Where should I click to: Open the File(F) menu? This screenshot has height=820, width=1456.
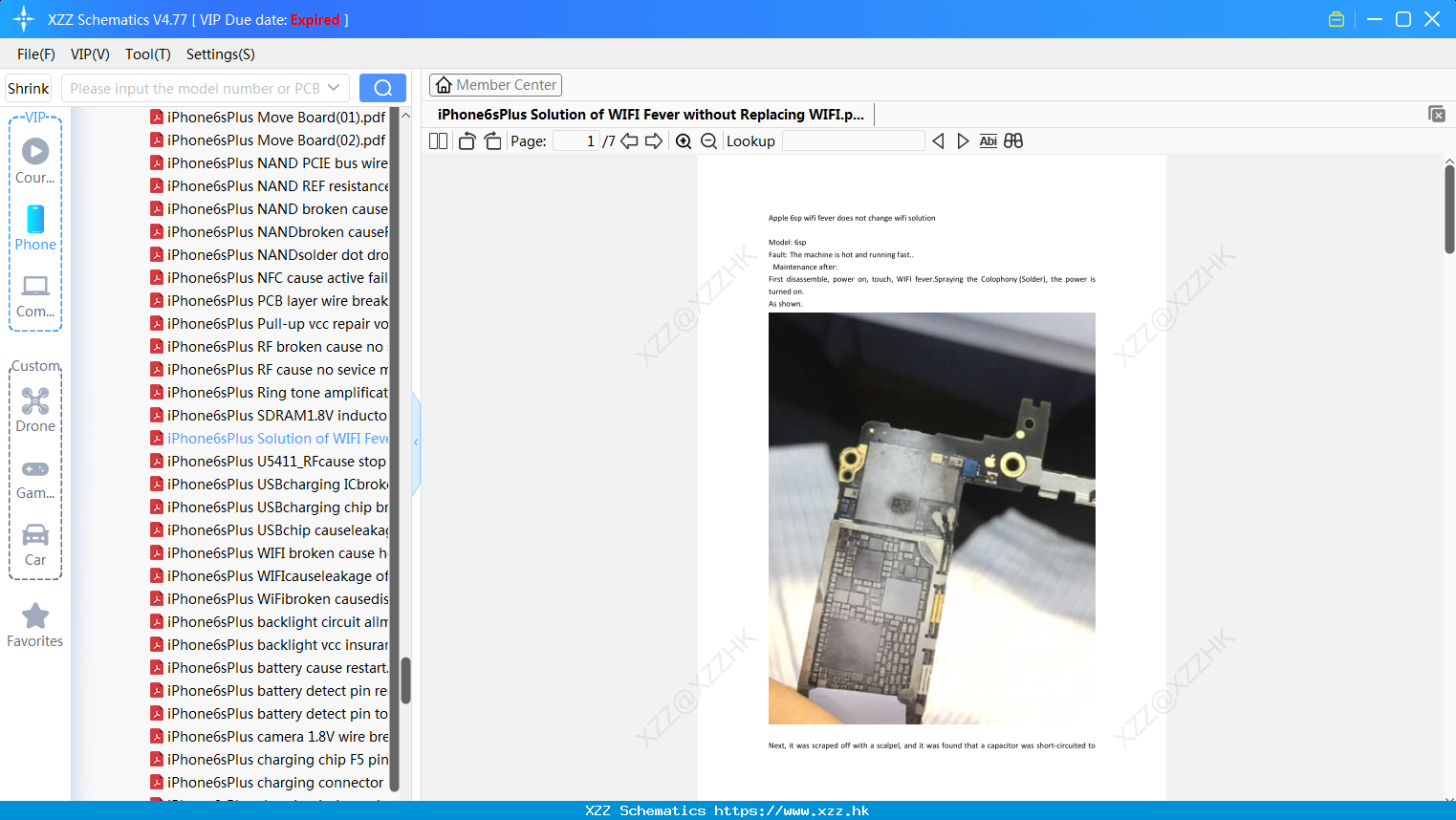pyautogui.click(x=36, y=54)
